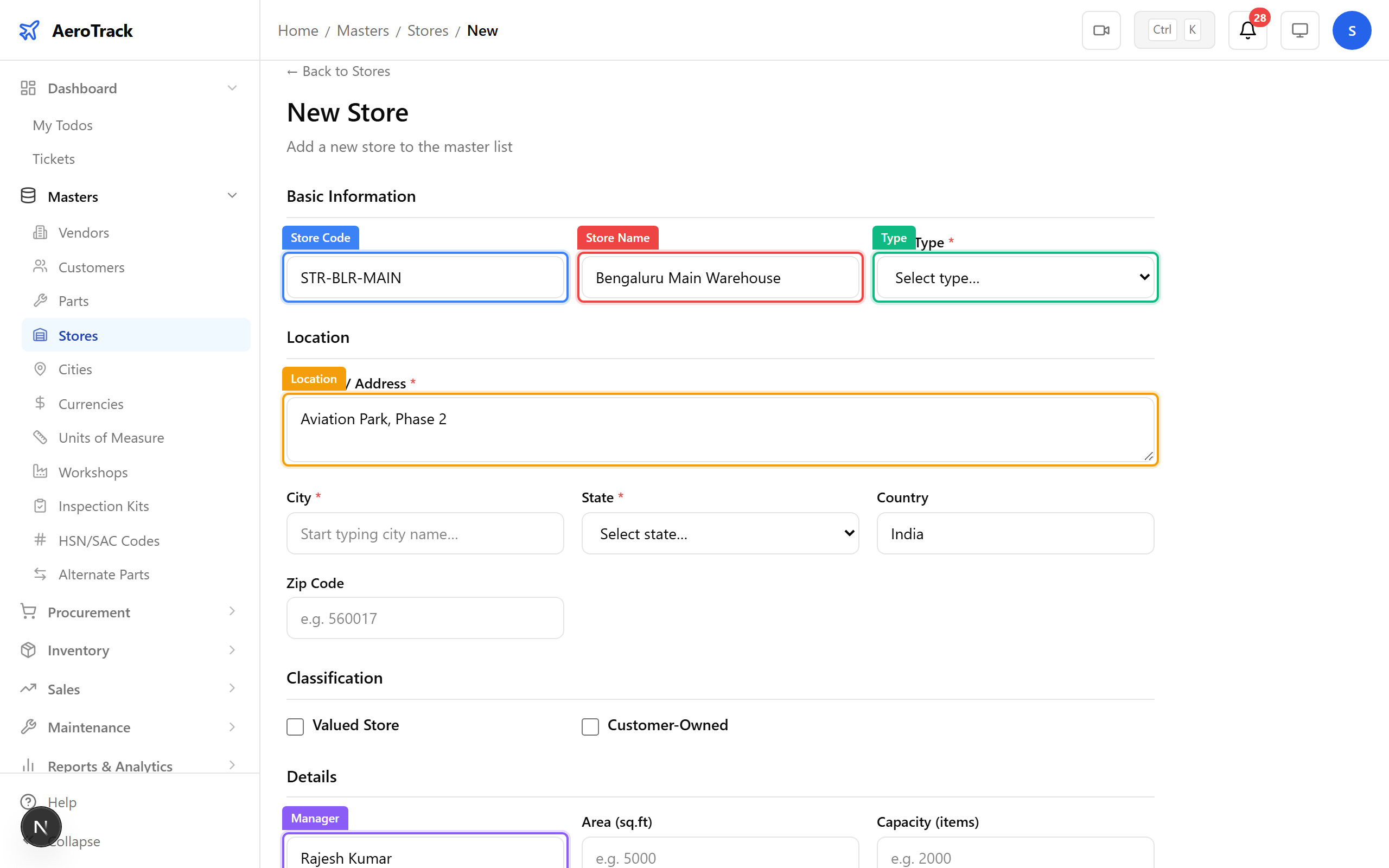Open Workshops from the sidebar

point(93,472)
